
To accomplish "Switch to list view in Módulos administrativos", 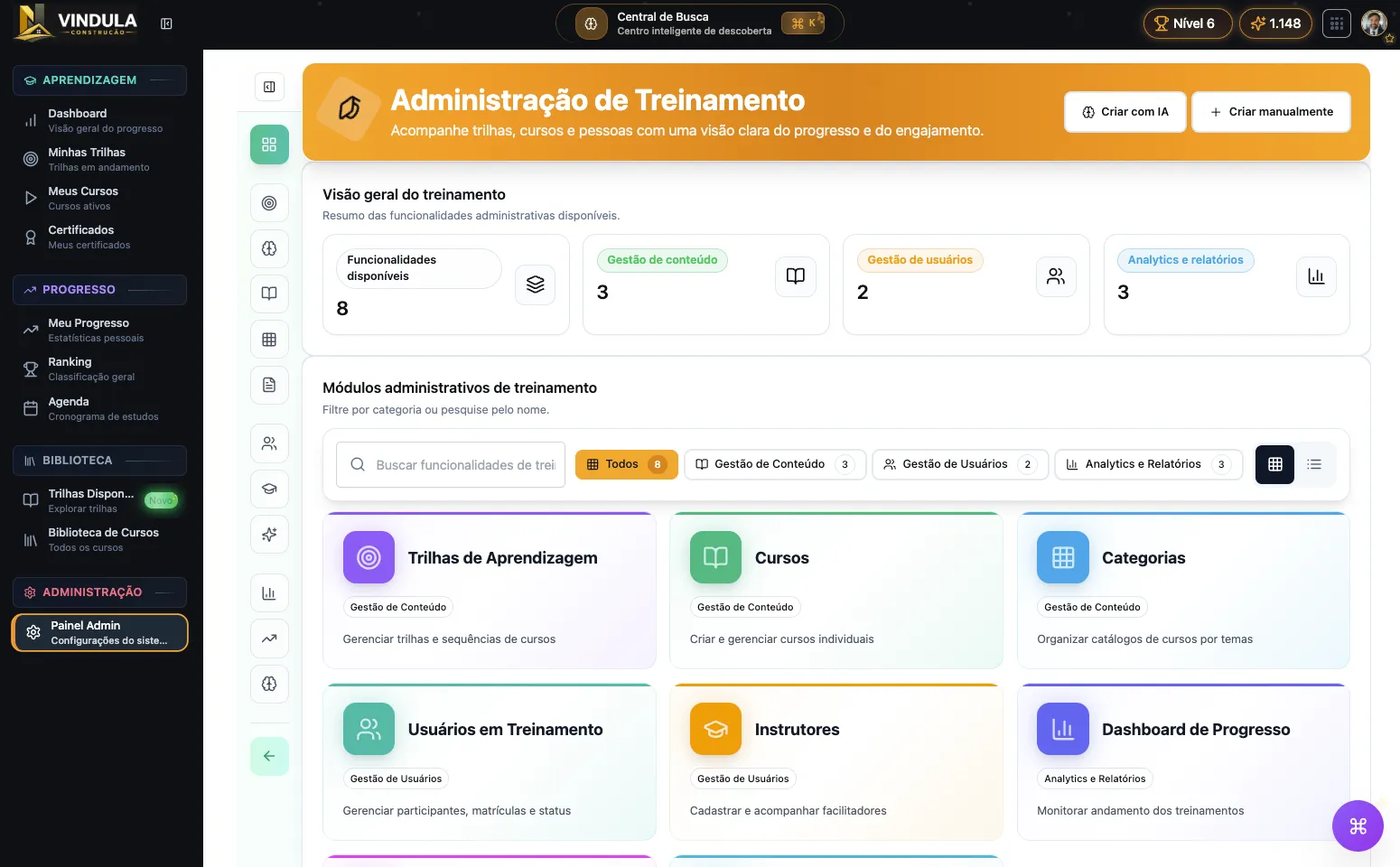I will tap(1314, 464).
